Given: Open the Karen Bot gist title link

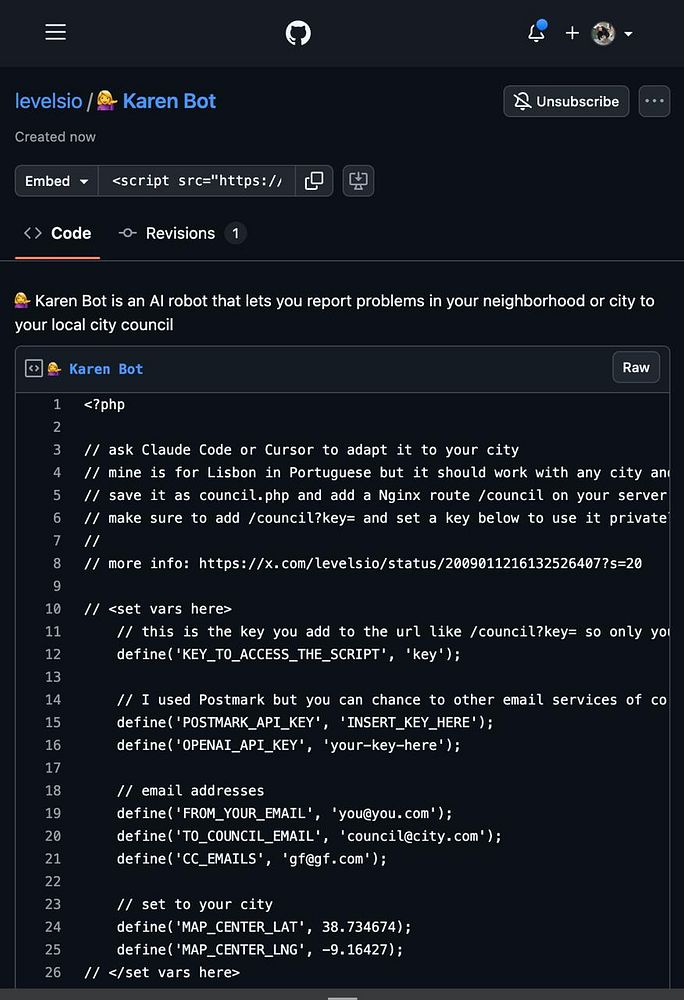Looking at the screenshot, I should pos(168,101).
